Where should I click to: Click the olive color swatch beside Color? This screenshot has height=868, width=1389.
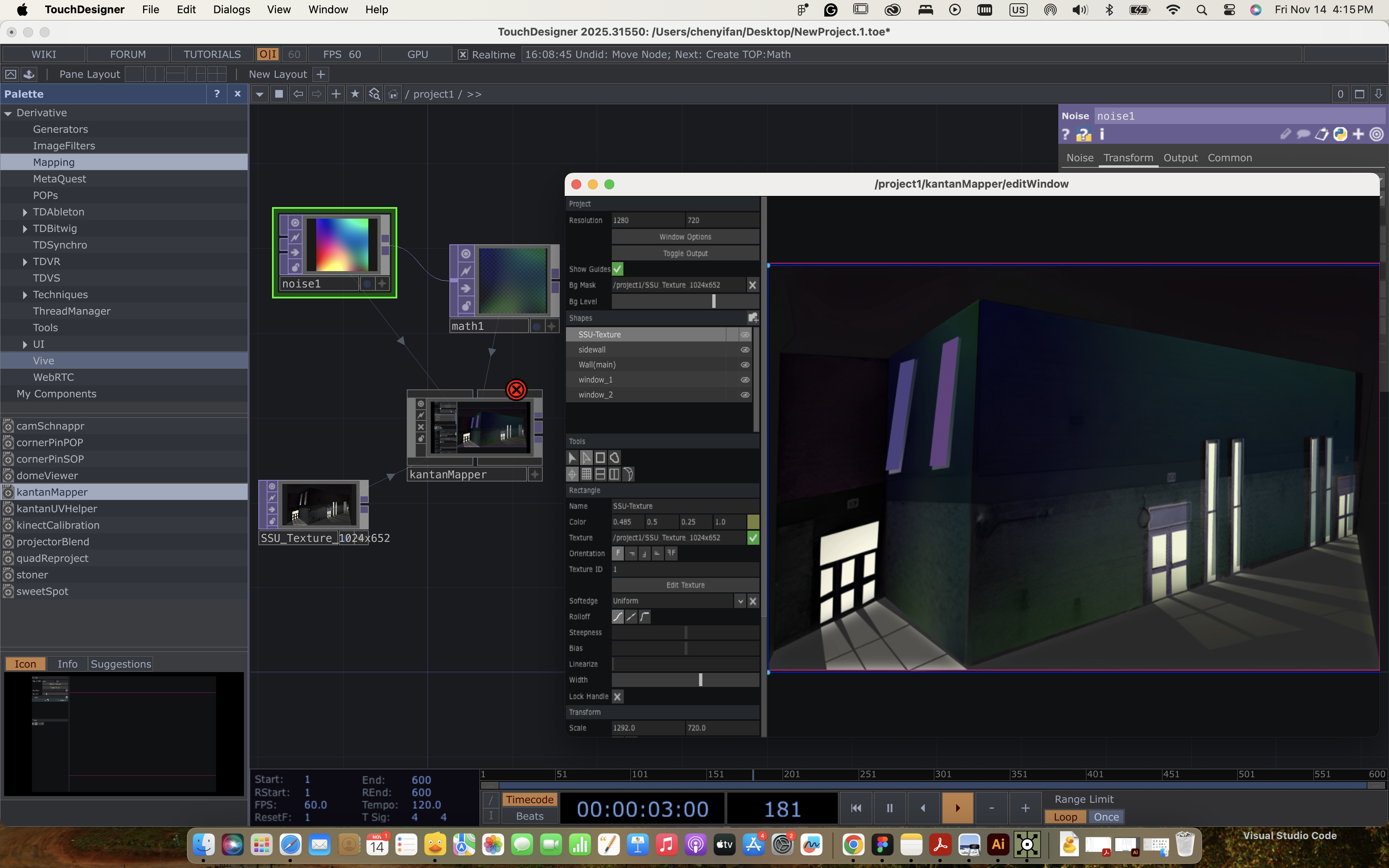(x=753, y=522)
